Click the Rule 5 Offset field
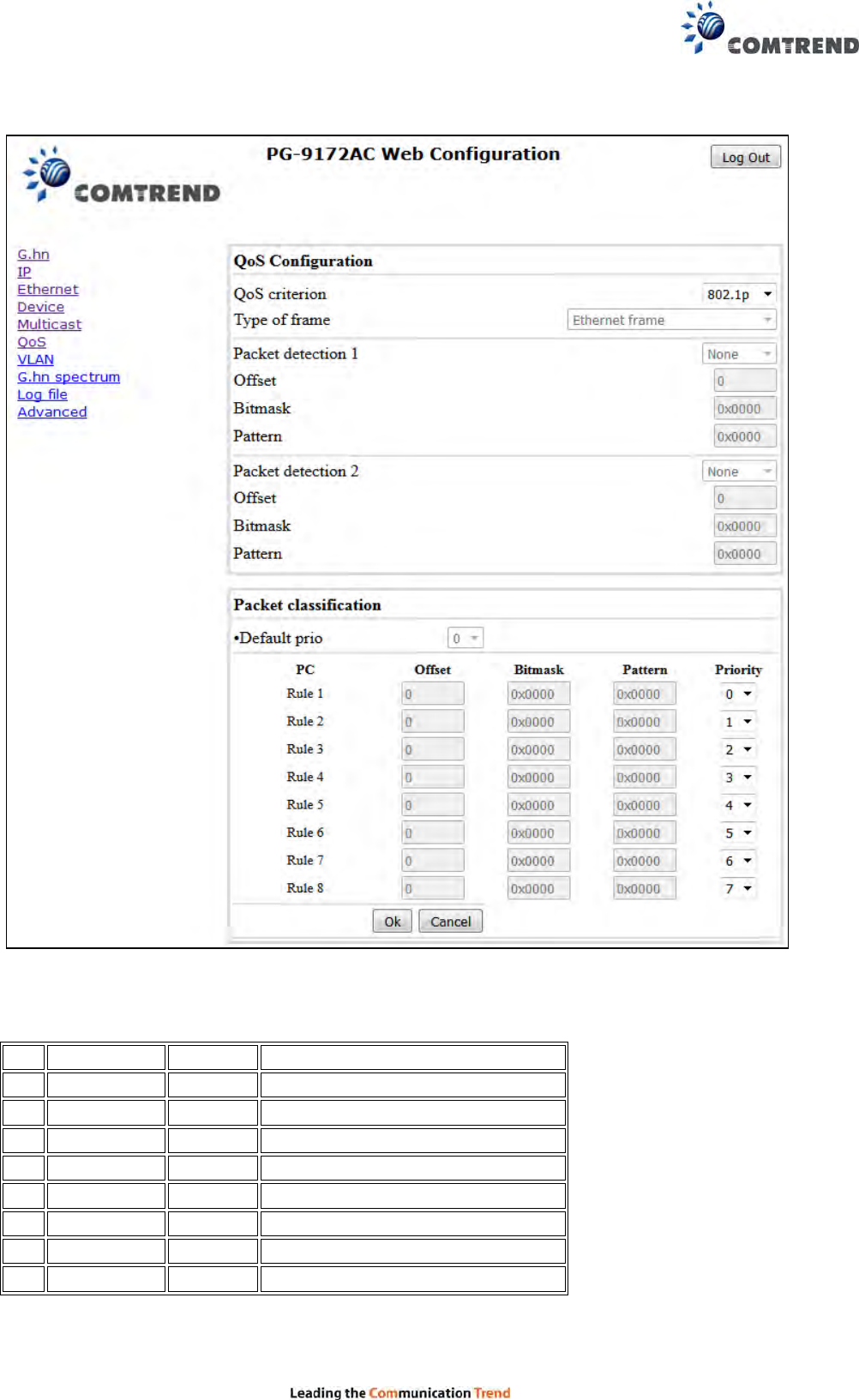Screen dimensions: 859x1400 (x=433, y=805)
